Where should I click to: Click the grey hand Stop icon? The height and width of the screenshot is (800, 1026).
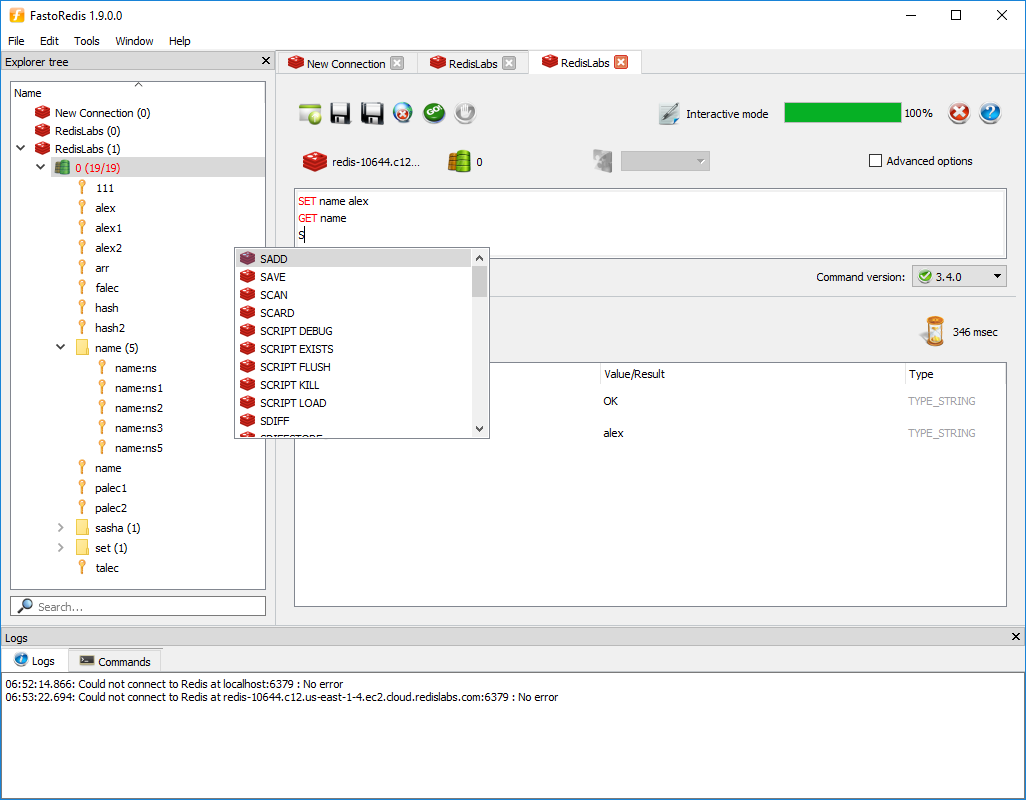(x=465, y=113)
